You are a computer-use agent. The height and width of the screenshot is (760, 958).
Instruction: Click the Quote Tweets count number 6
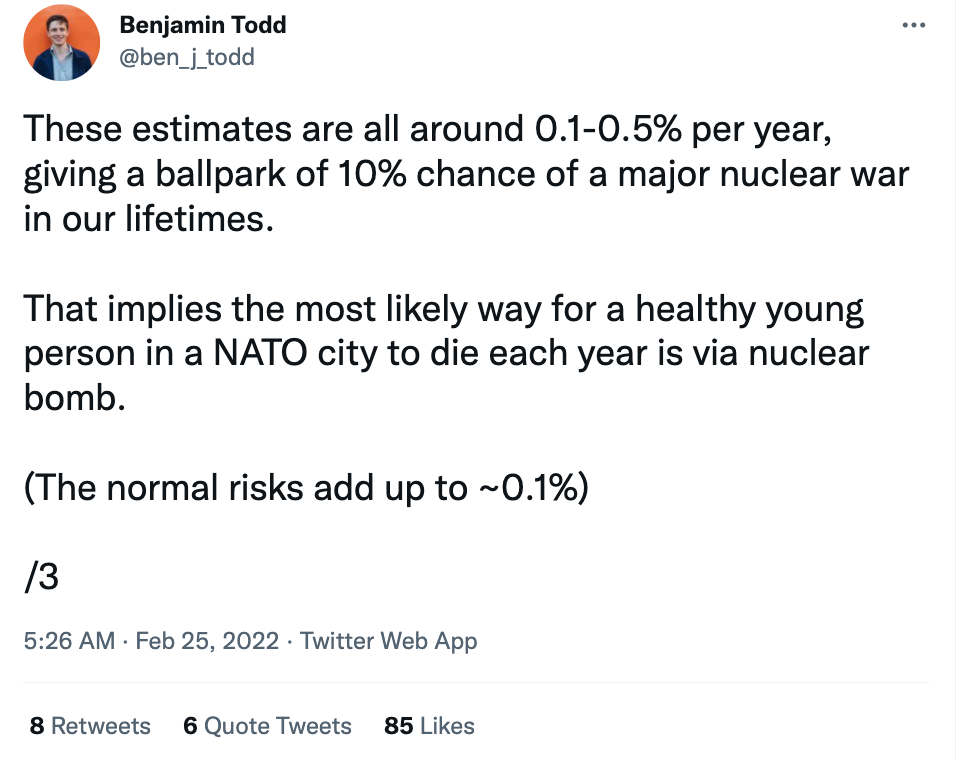point(190,726)
